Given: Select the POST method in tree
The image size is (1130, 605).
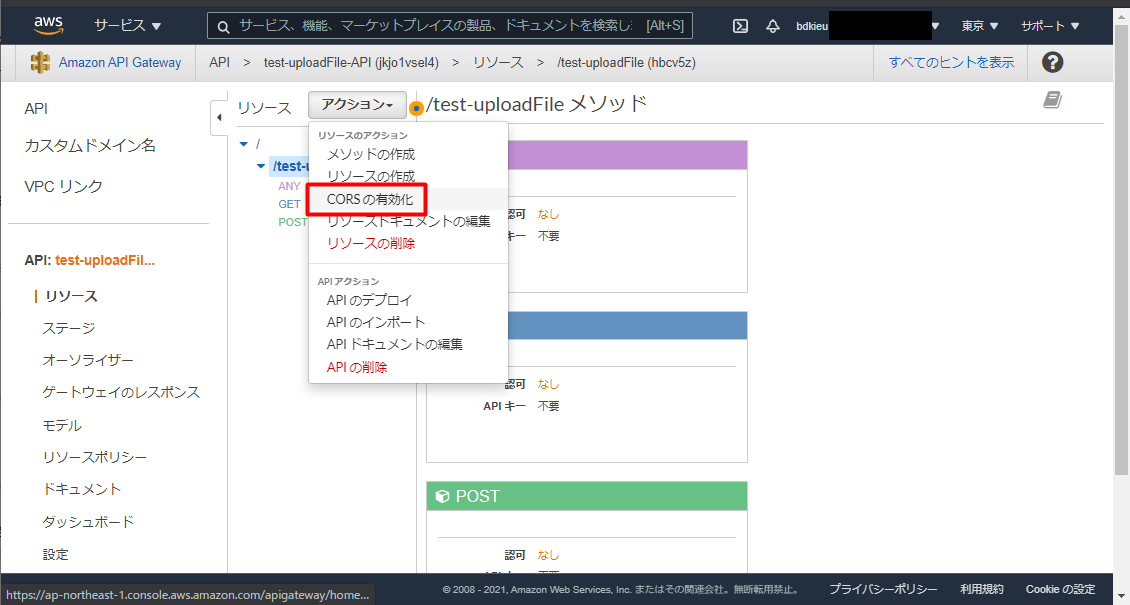Looking at the screenshot, I should pyautogui.click(x=293, y=222).
